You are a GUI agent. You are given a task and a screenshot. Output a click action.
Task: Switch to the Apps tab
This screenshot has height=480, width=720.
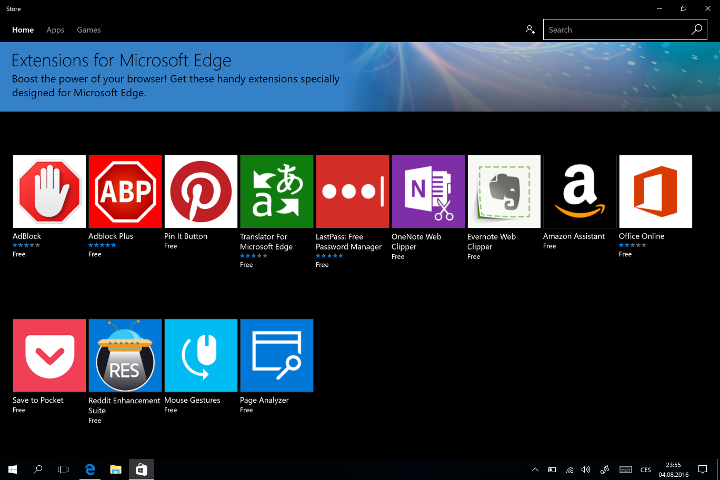click(55, 30)
